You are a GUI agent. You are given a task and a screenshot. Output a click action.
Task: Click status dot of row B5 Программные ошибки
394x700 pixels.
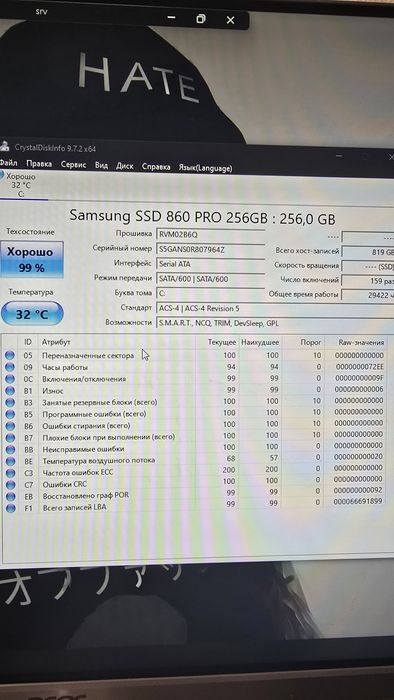[x=10, y=414]
